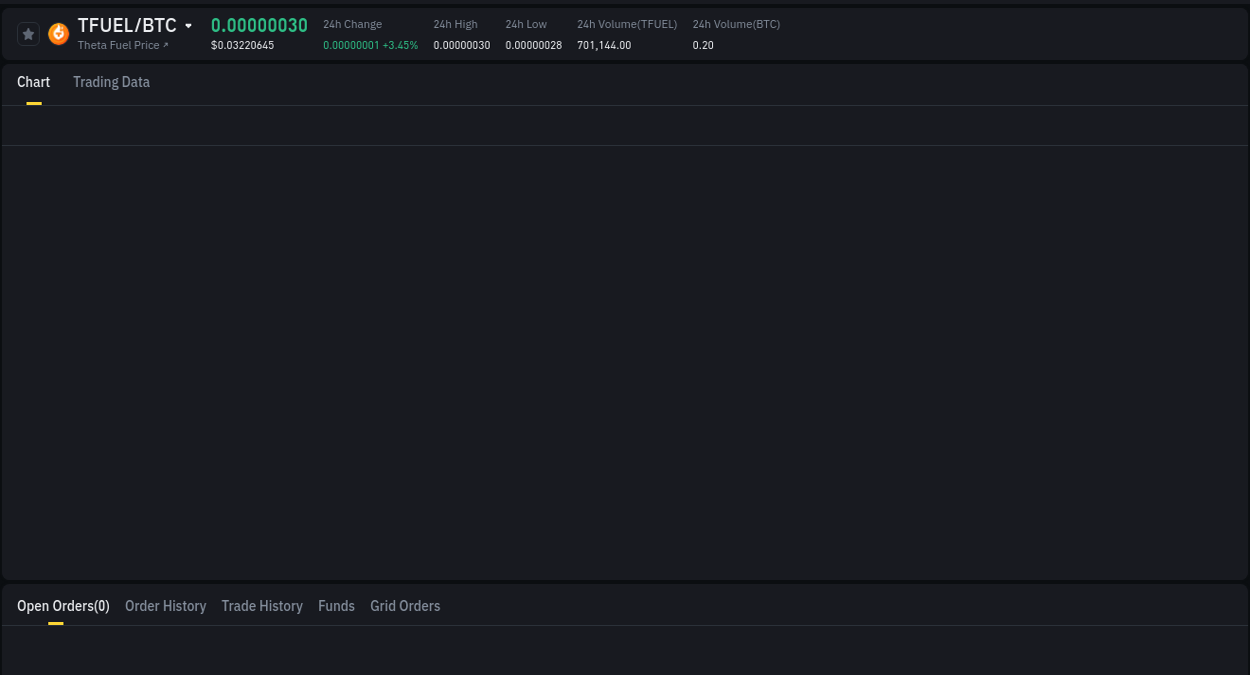Screen dimensions: 1250x675
Task: Select the Open Orders(0) tab
Action: point(63,606)
